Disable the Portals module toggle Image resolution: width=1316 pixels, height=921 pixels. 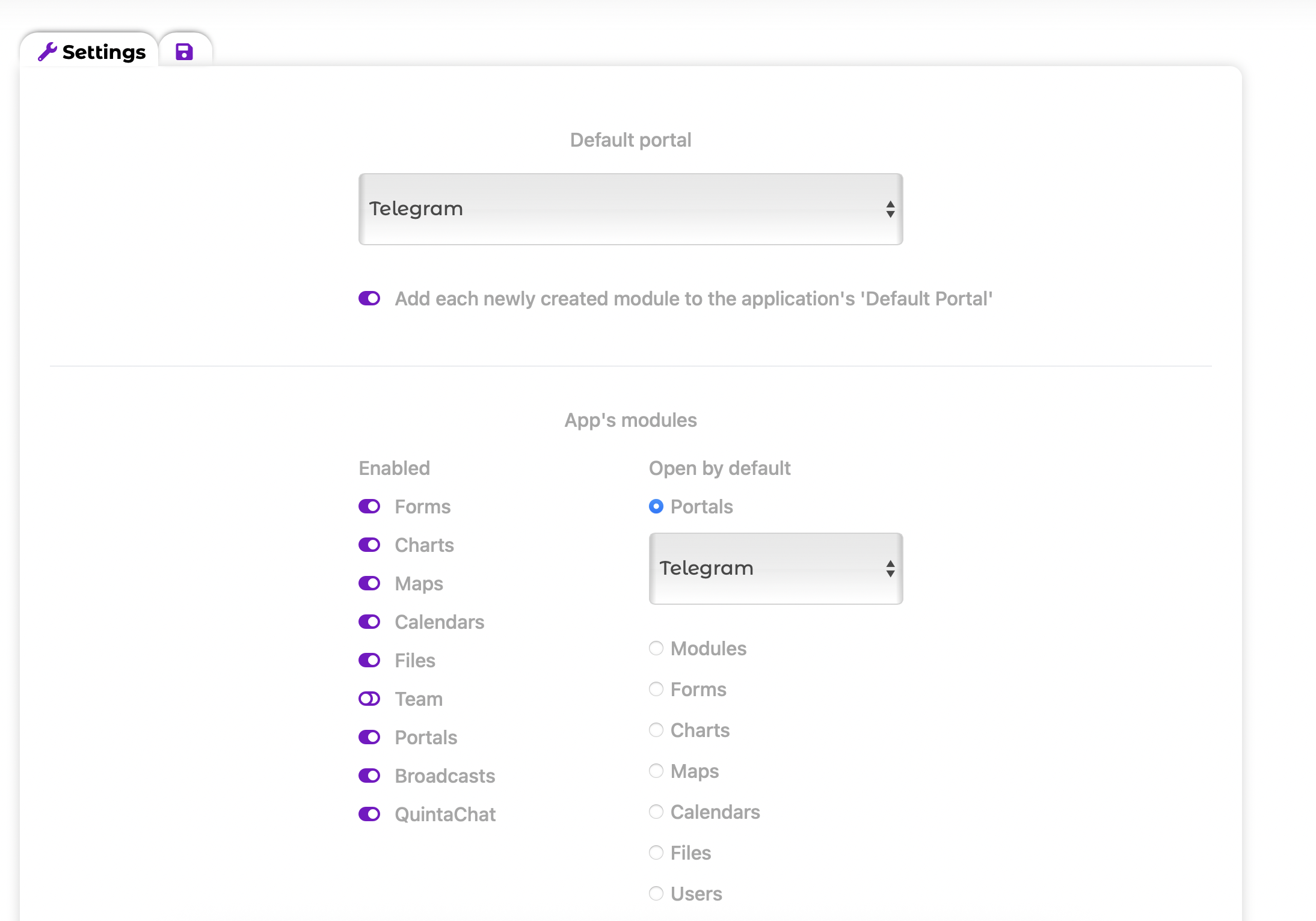369,737
